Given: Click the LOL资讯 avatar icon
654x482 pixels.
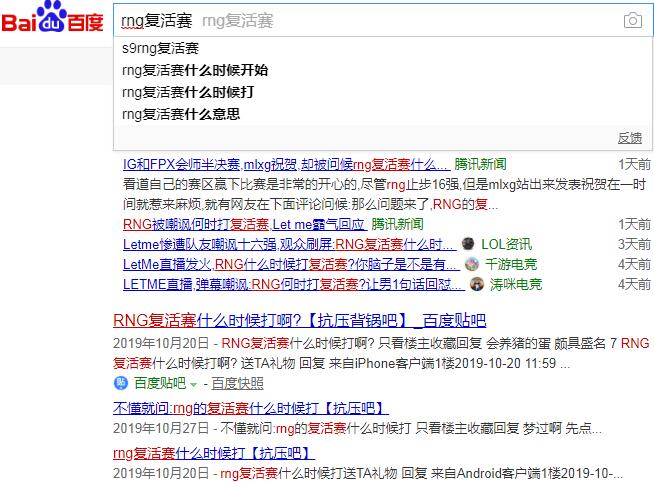Looking at the screenshot, I should click(467, 244).
